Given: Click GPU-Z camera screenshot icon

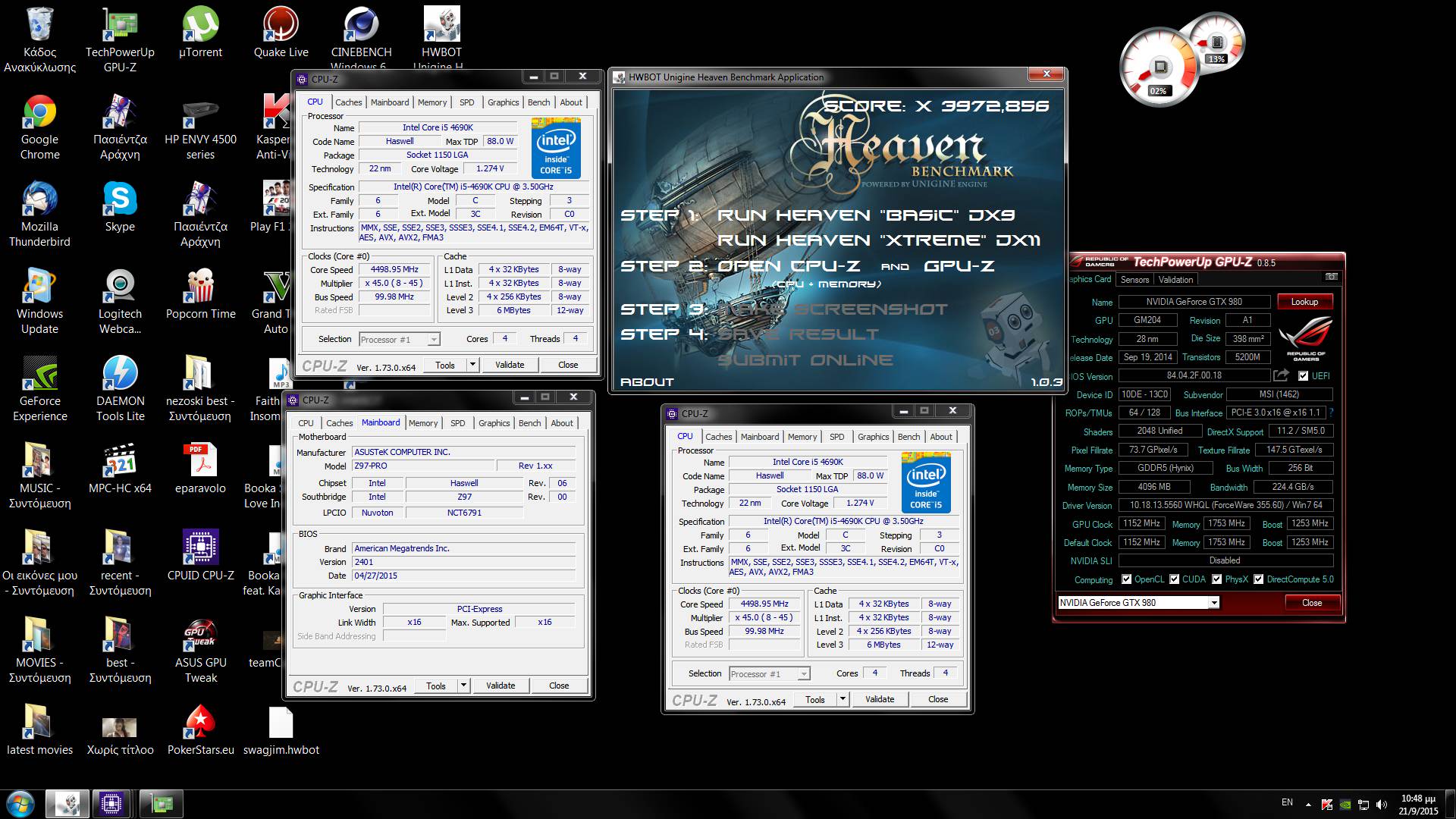Looking at the screenshot, I should click(x=1331, y=277).
